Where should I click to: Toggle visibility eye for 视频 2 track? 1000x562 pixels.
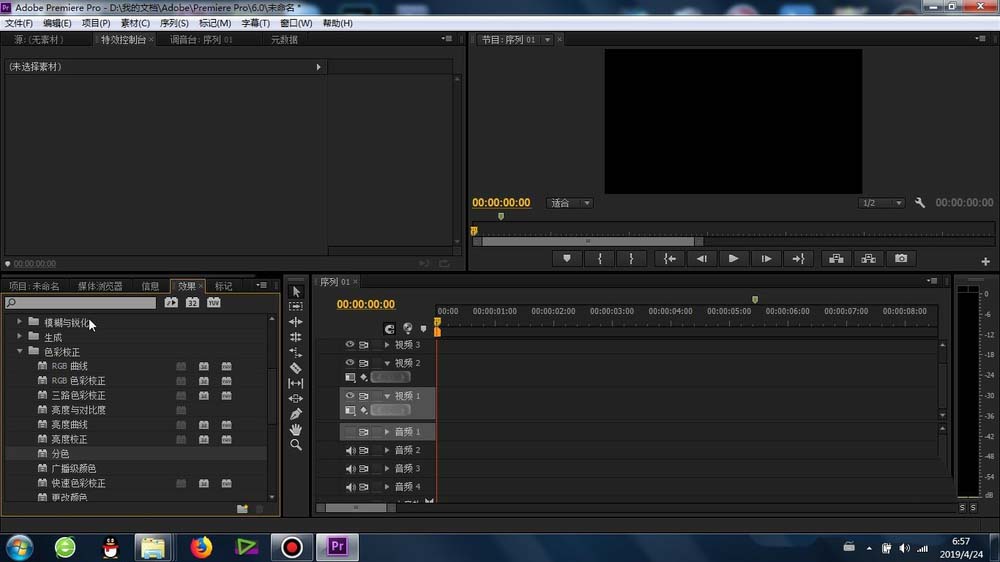click(x=349, y=362)
